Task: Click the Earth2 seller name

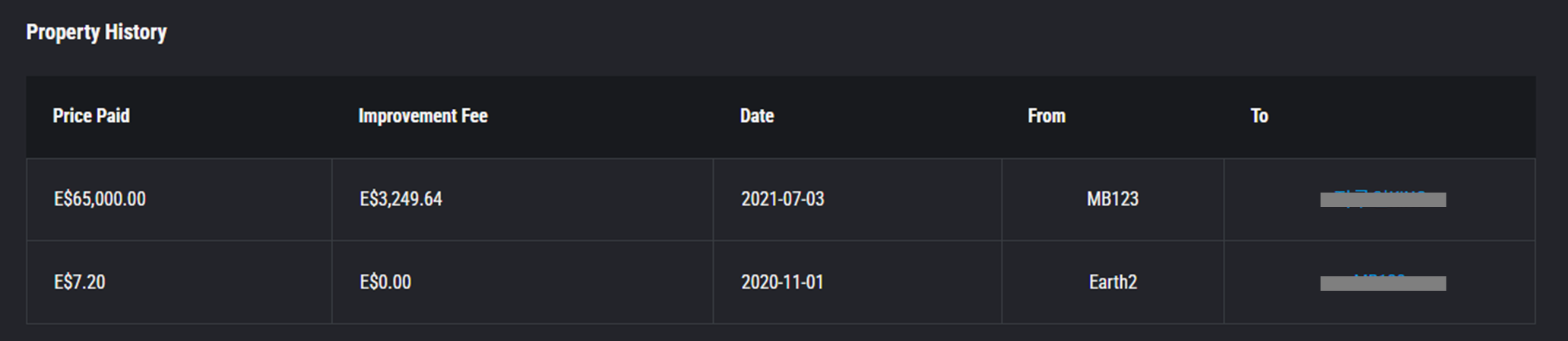Action: coord(1113,282)
